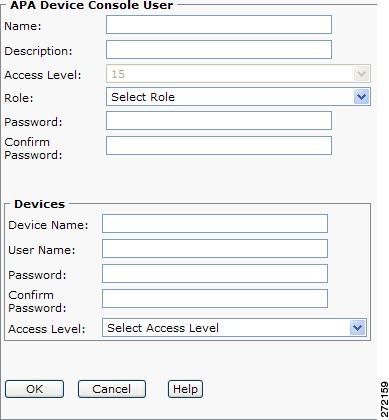Screen dimensions: 389x420
Task: Select the Device Name input field
Action: [215, 223]
